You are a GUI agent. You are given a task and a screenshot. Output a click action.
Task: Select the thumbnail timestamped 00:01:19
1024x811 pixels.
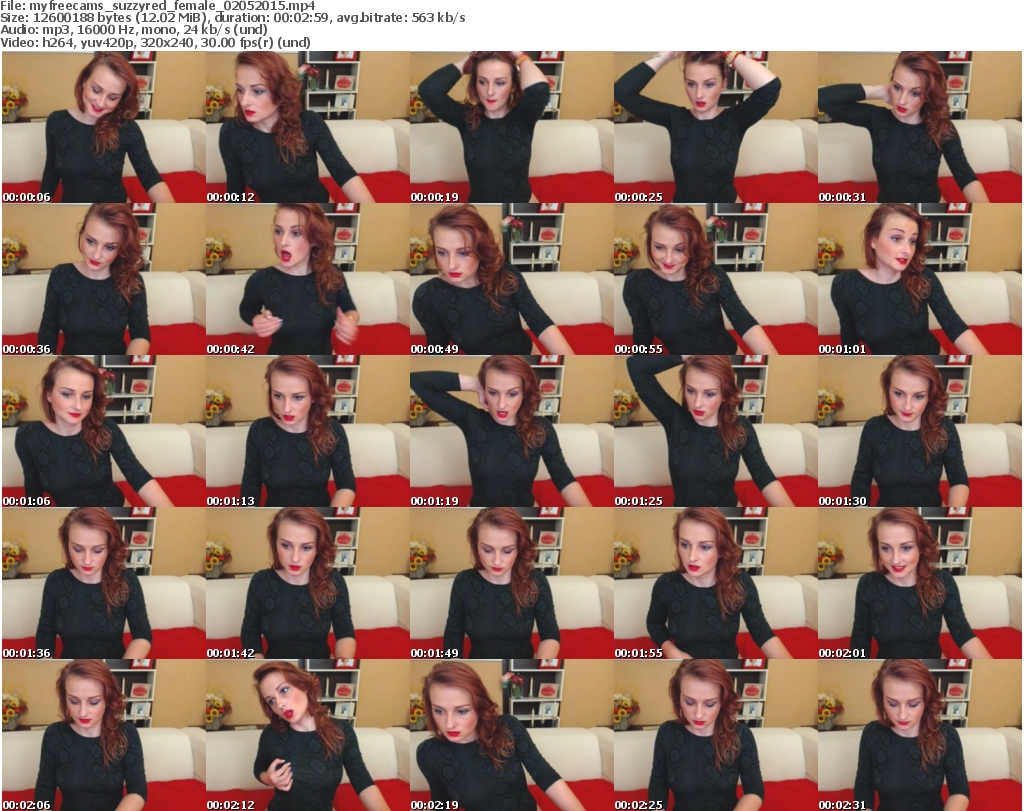[511, 432]
